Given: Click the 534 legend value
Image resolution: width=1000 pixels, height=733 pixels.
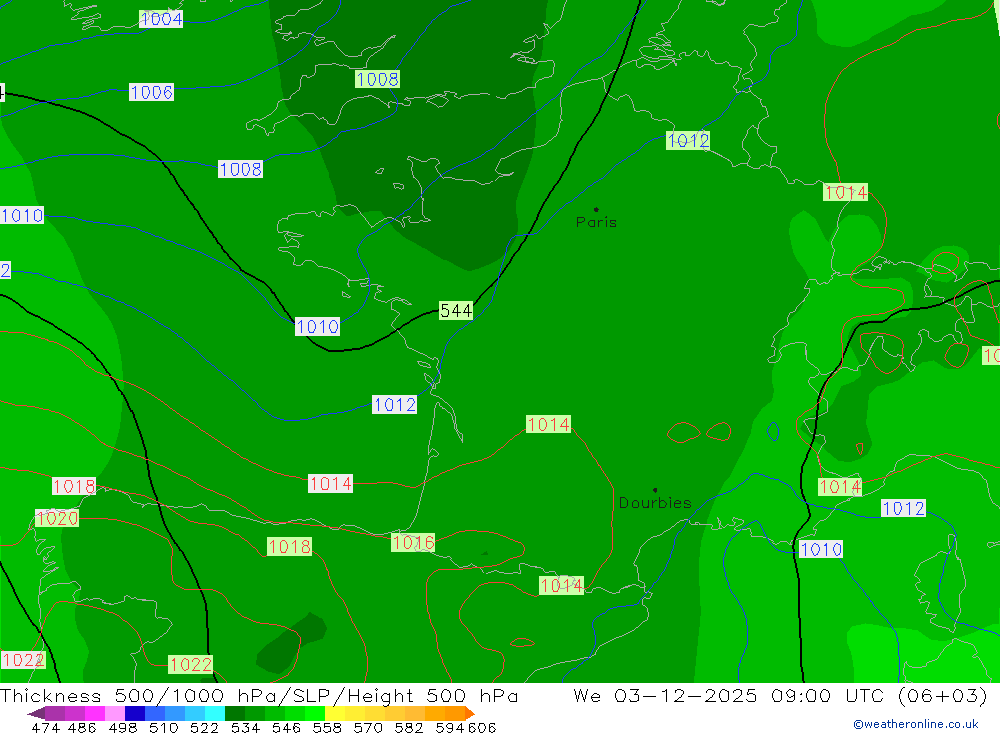Looking at the screenshot, I should [246, 727].
